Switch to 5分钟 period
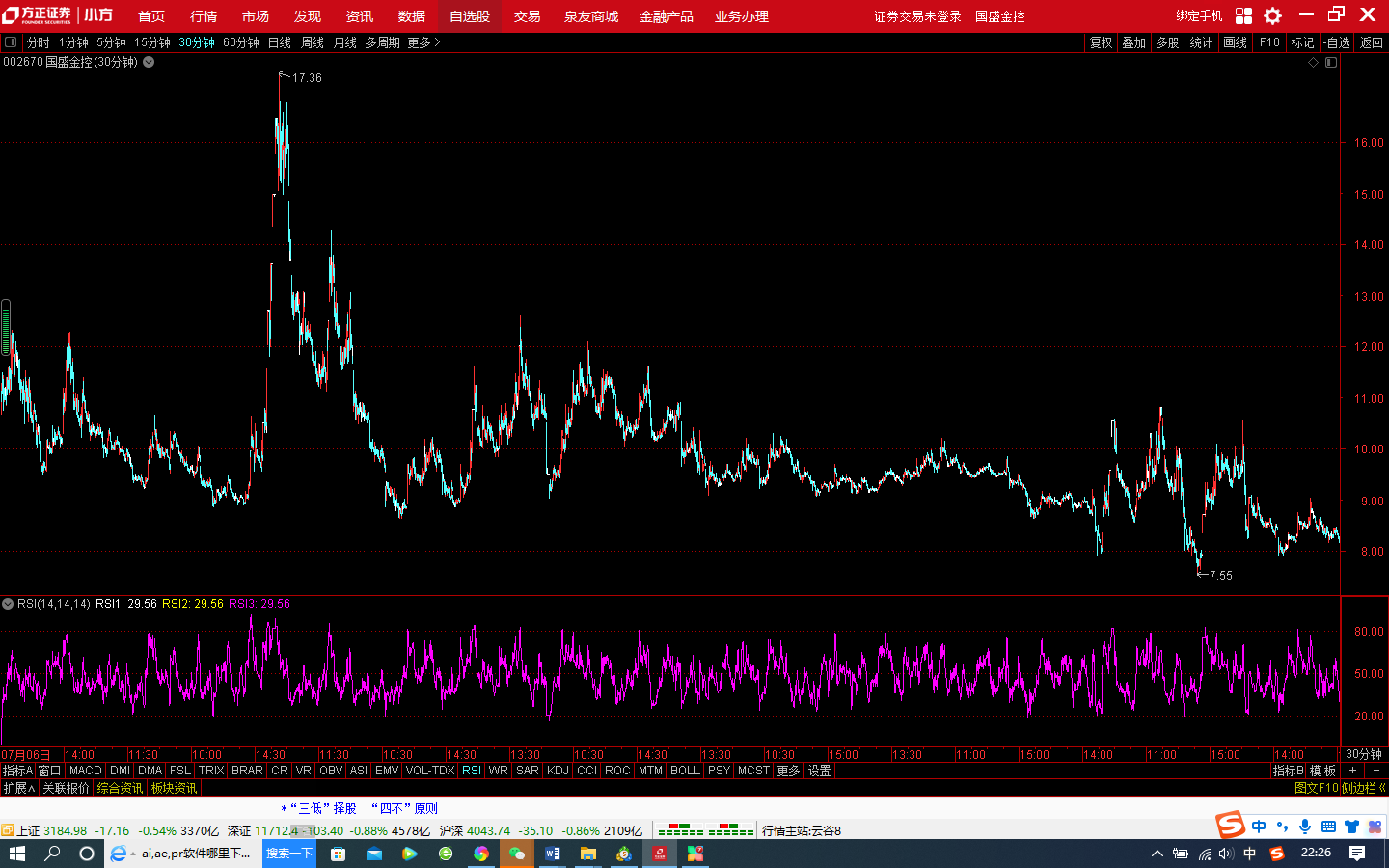Screen dimensions: 1389x868 coord(111,42)
